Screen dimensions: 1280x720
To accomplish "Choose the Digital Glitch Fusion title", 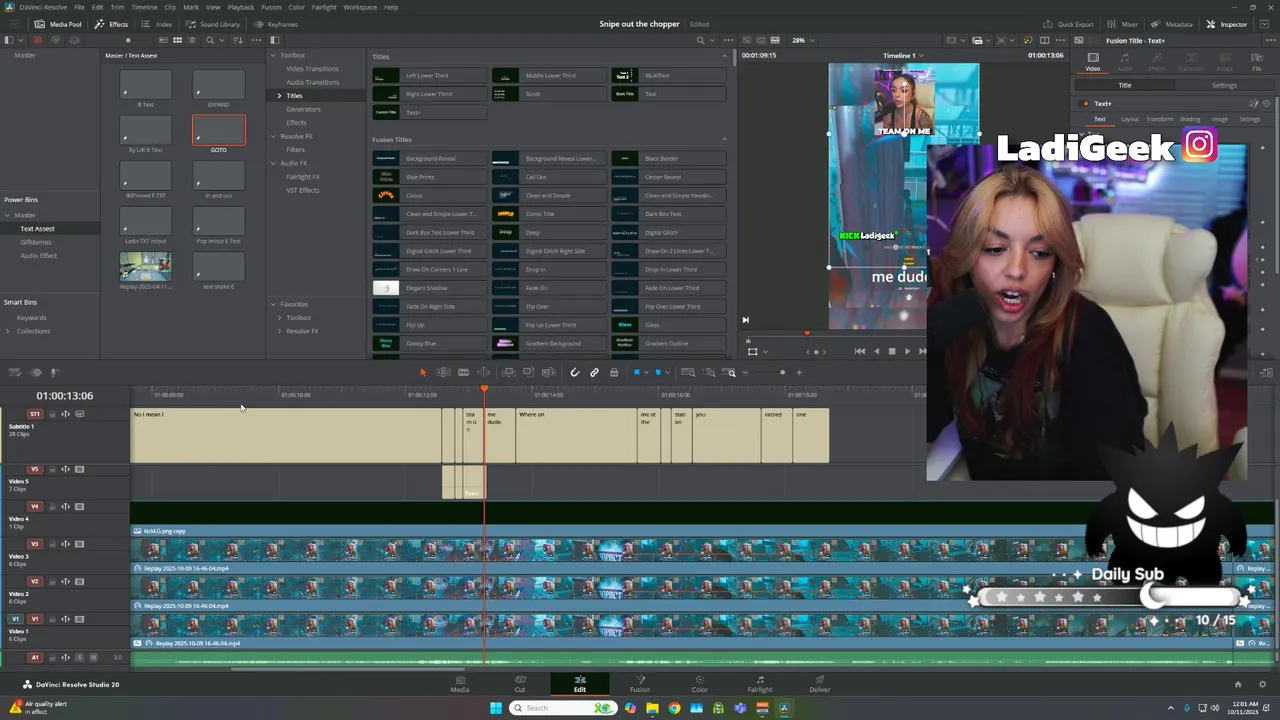I will (668, 232).
